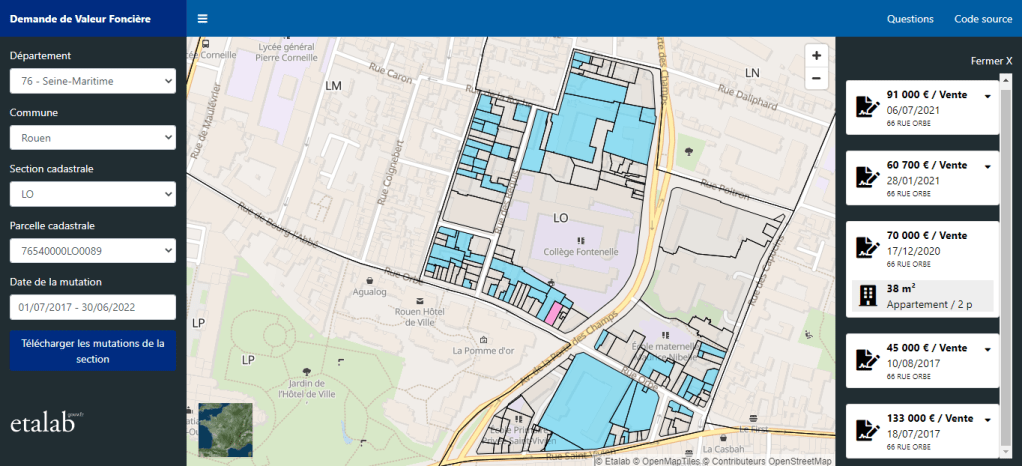Close the results panel with Fermer X
The width and height of the screenshot is (1022, 466).
[x=991, y=61]
